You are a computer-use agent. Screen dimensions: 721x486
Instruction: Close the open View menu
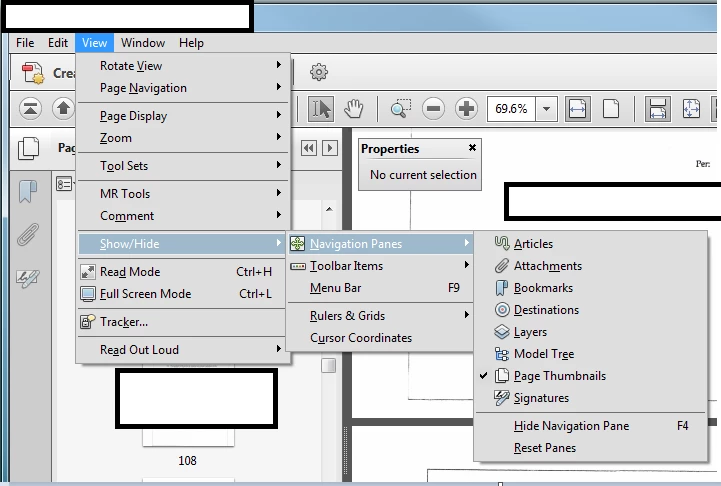click(x=94, y=43)
